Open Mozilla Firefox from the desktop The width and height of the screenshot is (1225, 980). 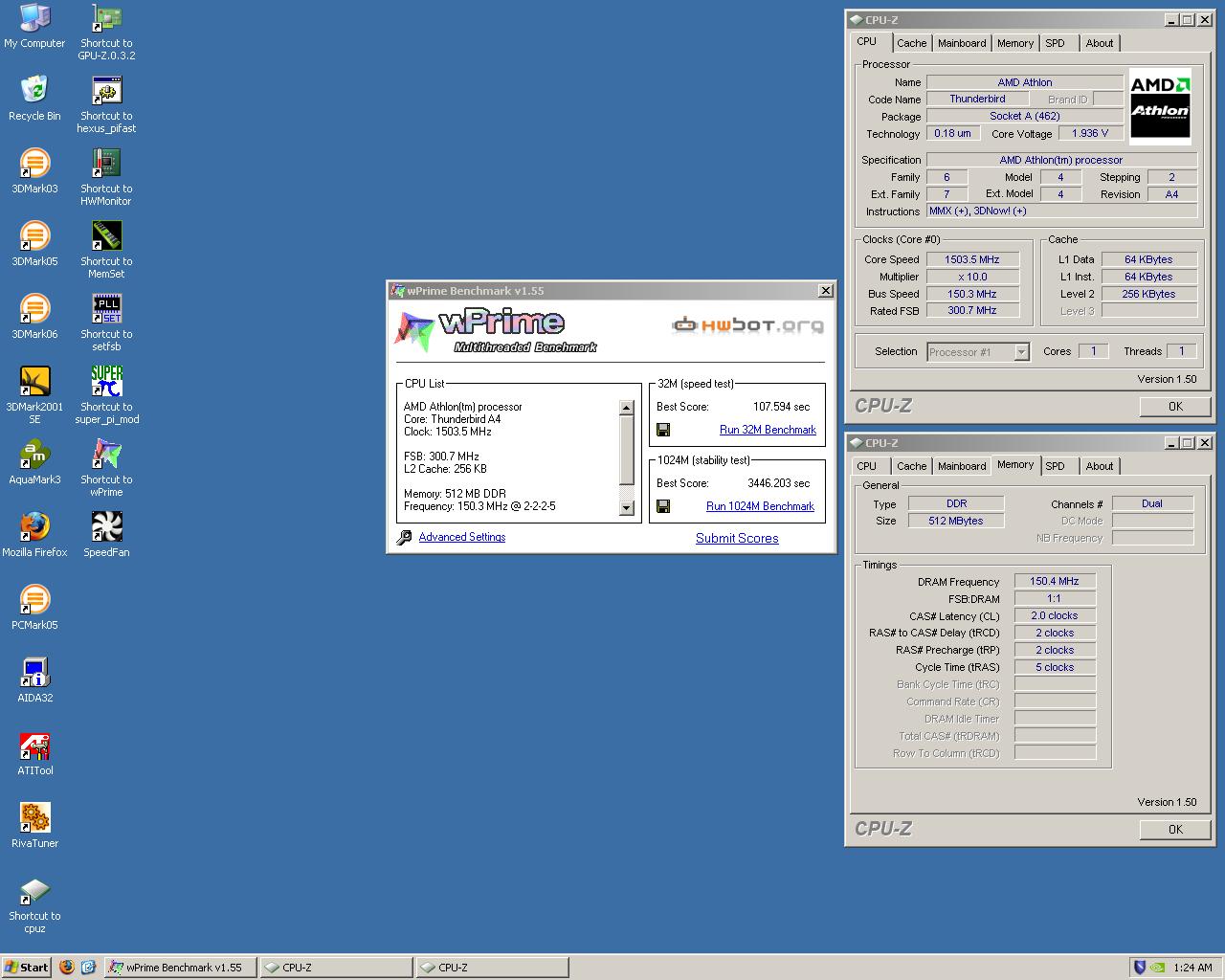[34, 535]
